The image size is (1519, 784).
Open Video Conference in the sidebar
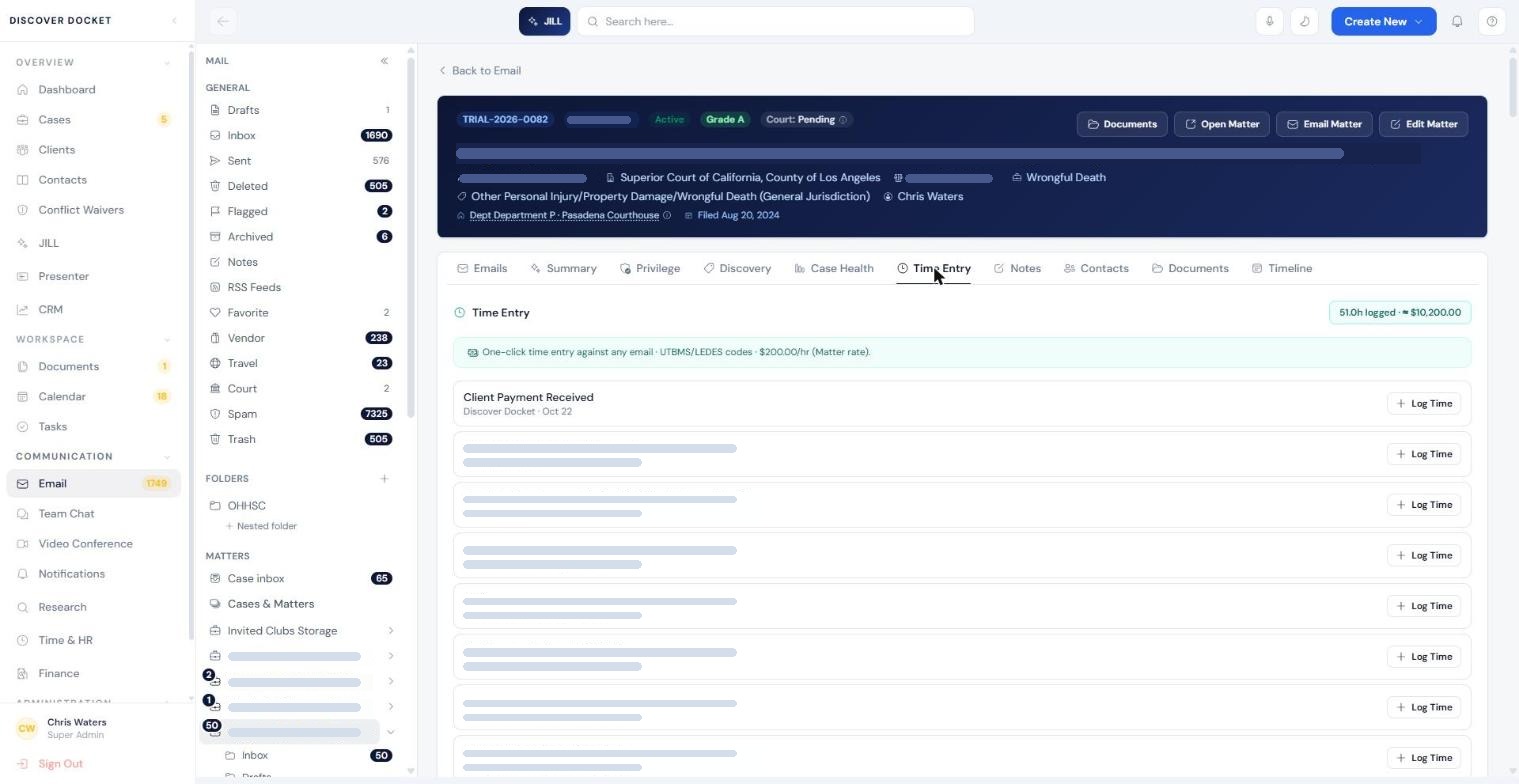coord(85,544)
